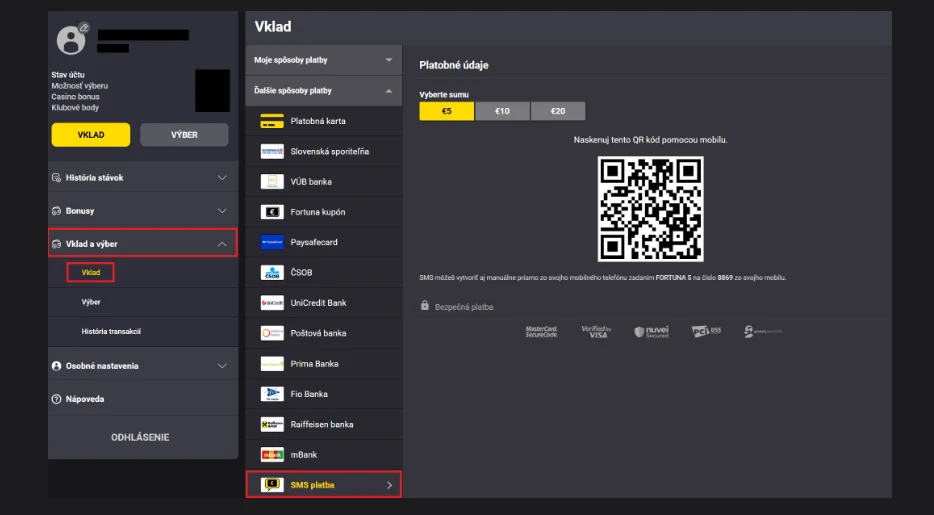
Task: Click the Vklad a výber sidebar icon
Action: (x=57, y=244)
